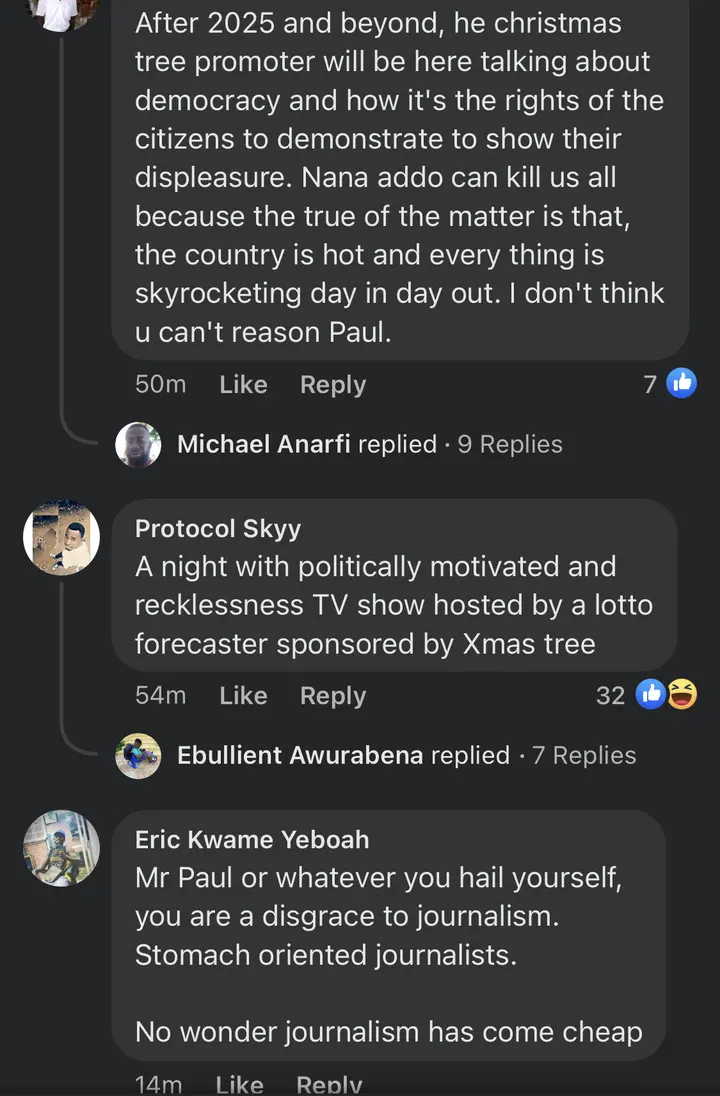Open Ebullient Awurabena's profile name

point(300,755)
